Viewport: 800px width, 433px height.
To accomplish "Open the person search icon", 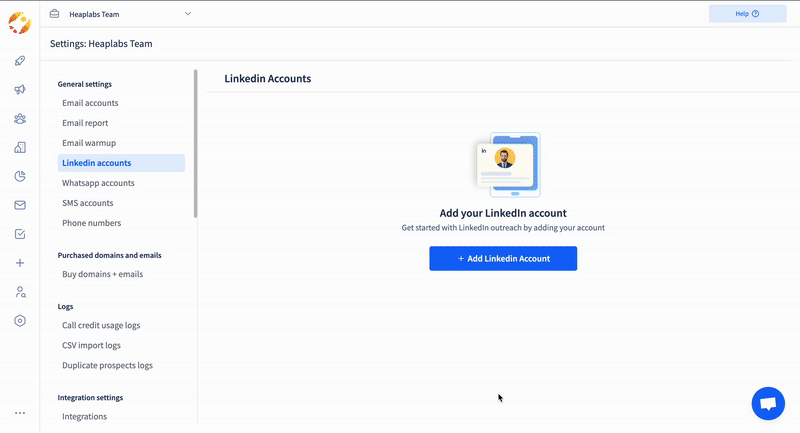I will pos(20,292).
